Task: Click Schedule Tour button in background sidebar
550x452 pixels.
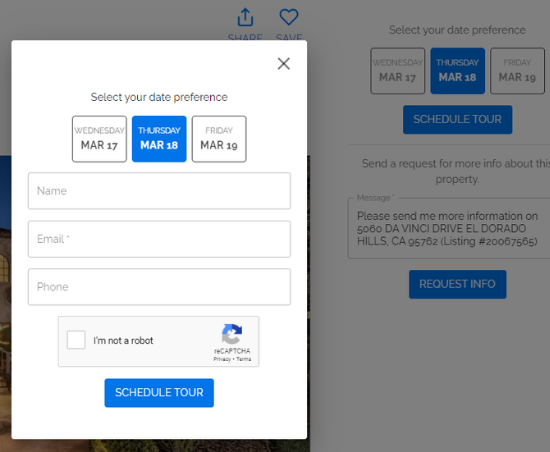Action: tap(457, 120)
